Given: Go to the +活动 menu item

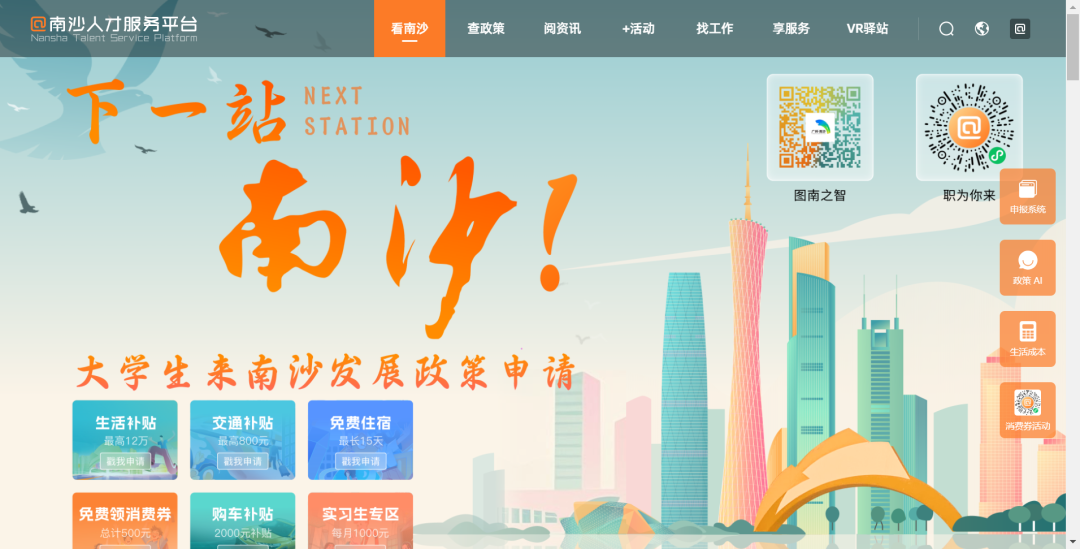Looking at the screenshot, I should click(x=638, y=28).
